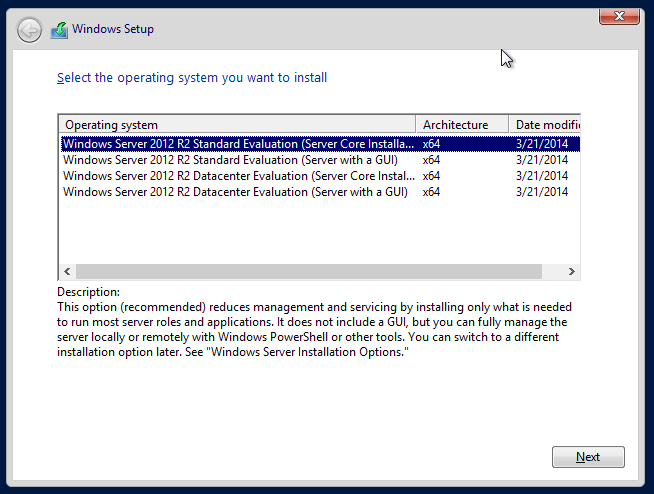Screen dimensions: 654x494
Task: Click the Architecture column header
Action: (461, 125)
